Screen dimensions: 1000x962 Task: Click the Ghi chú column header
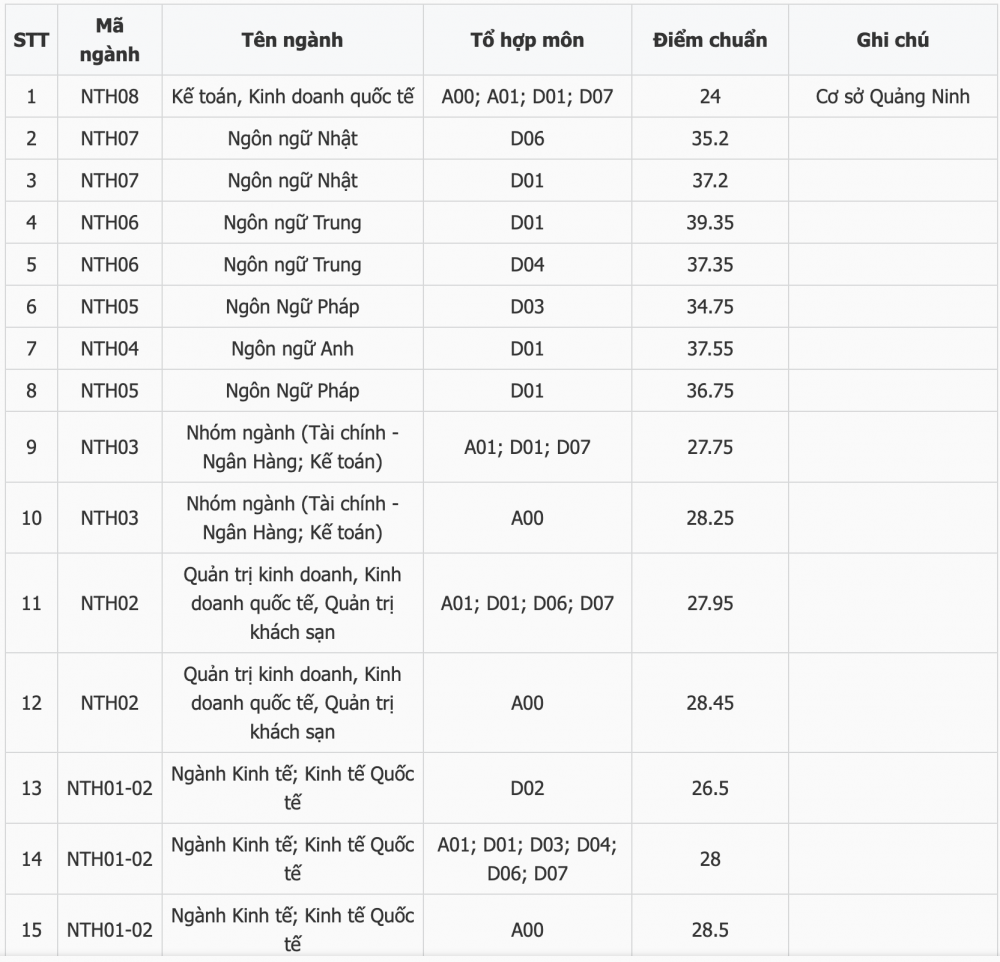pyautogui.click(x=893, y=40)
